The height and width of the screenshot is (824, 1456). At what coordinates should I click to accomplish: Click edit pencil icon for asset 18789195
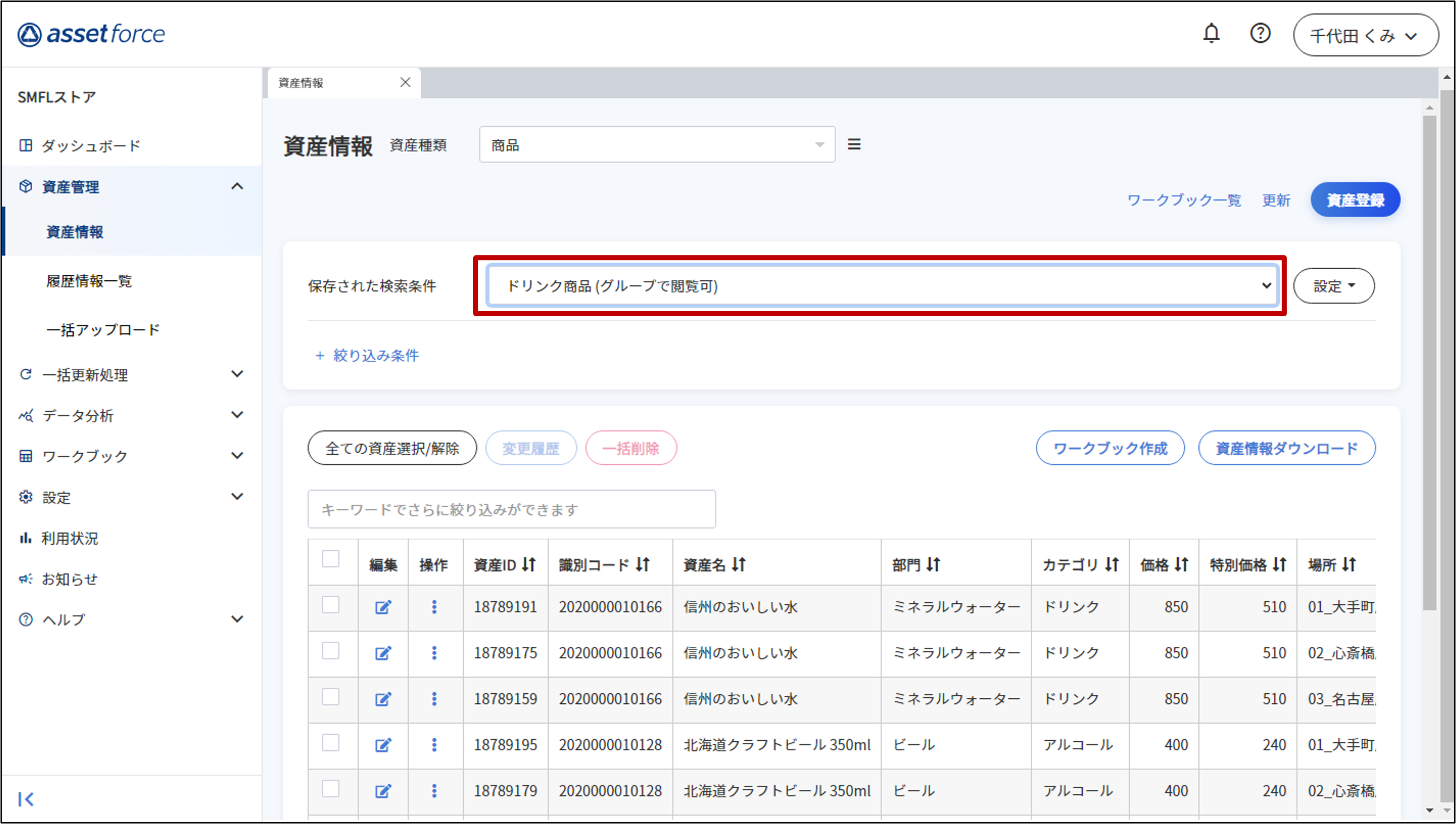383,745
